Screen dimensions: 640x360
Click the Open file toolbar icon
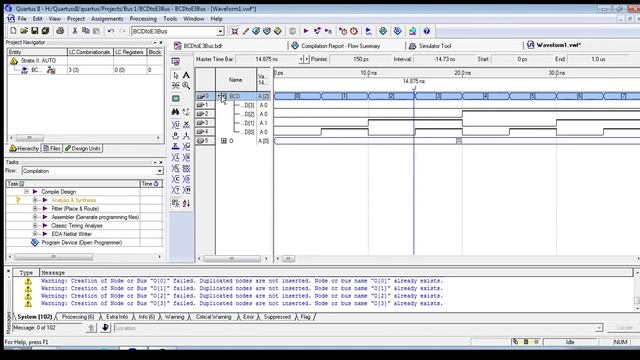pyautogui.click(x=24, y=31)
